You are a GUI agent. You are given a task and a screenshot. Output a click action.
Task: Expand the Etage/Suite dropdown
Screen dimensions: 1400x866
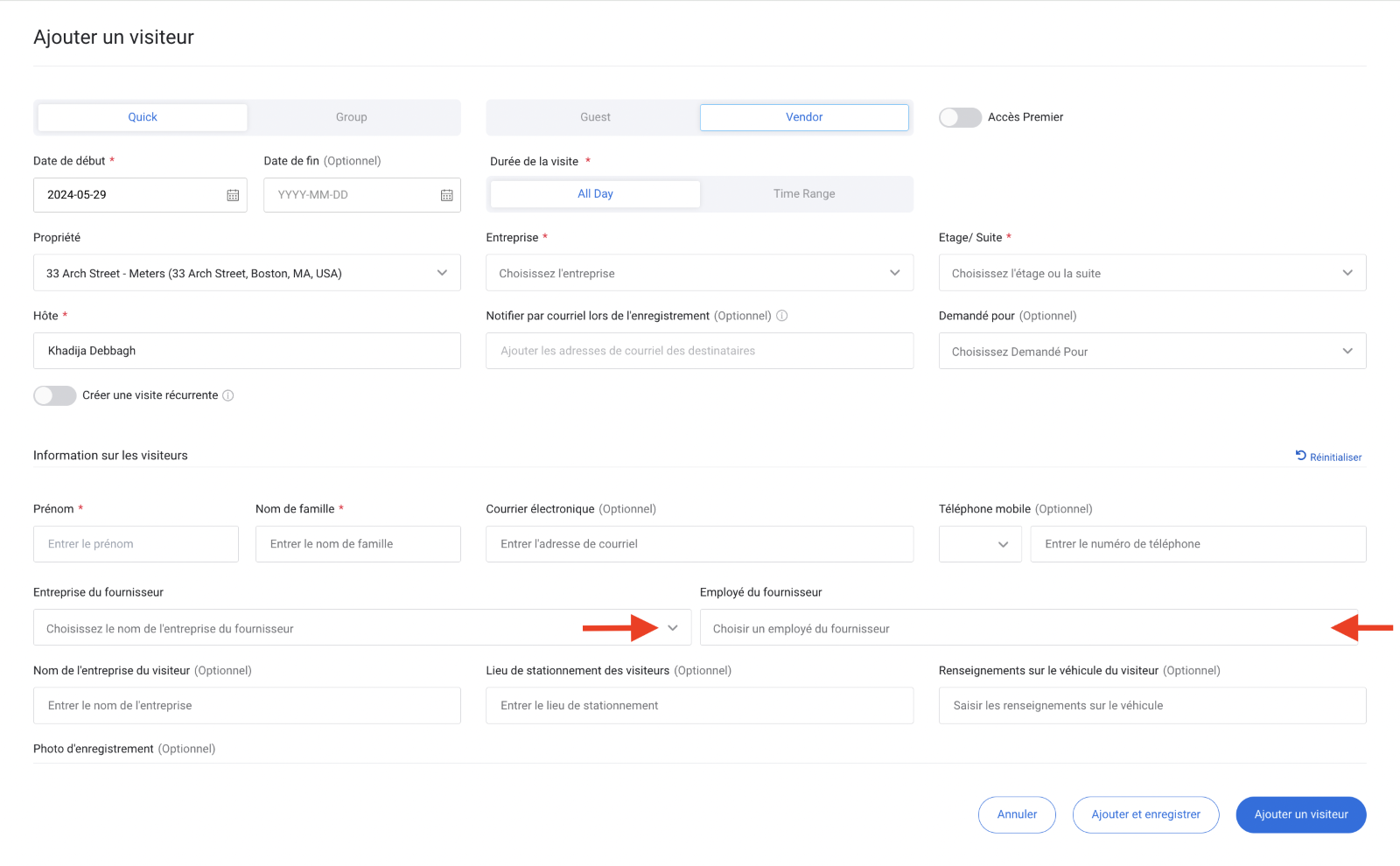coord(1347,273)
